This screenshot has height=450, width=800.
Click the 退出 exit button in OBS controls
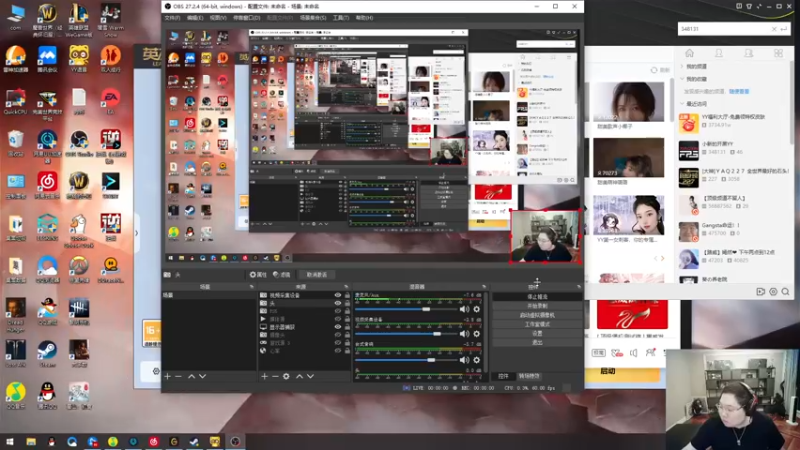(x=537, y=342)
